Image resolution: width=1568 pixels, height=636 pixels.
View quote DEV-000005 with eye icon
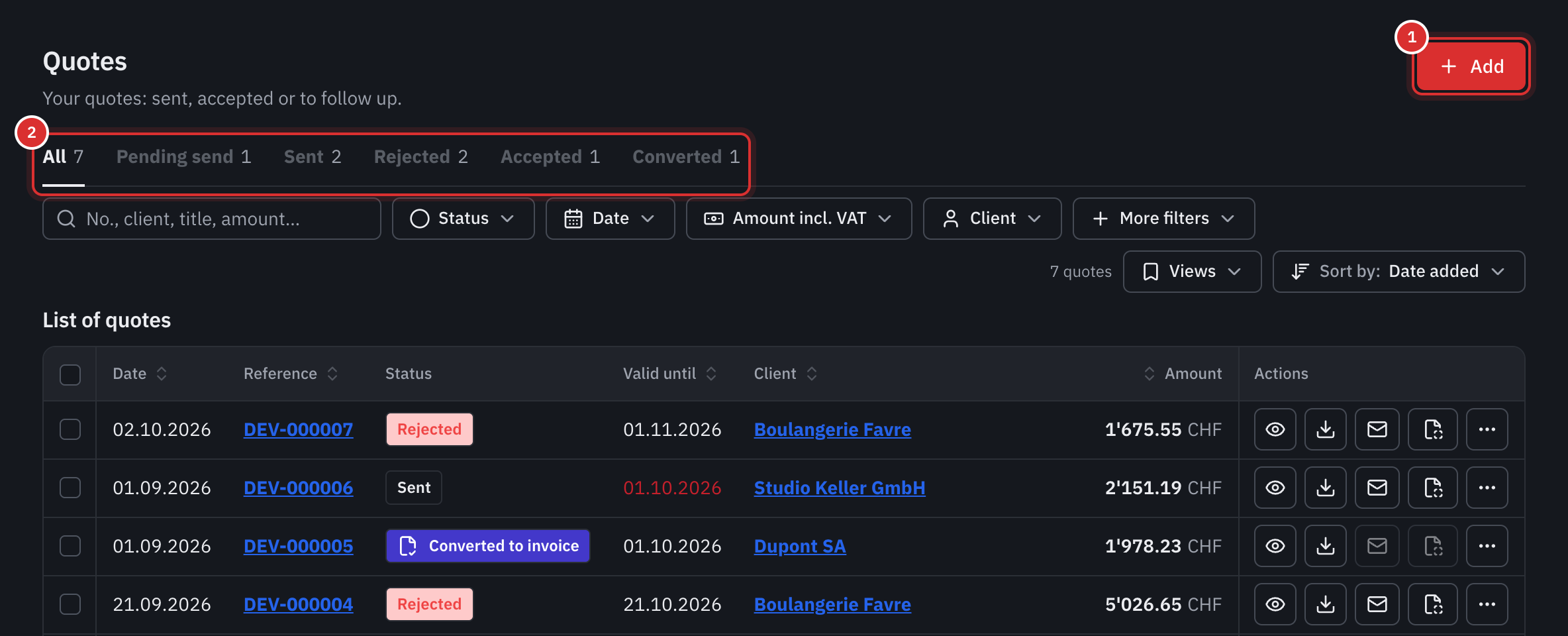tap(1275, 546)
